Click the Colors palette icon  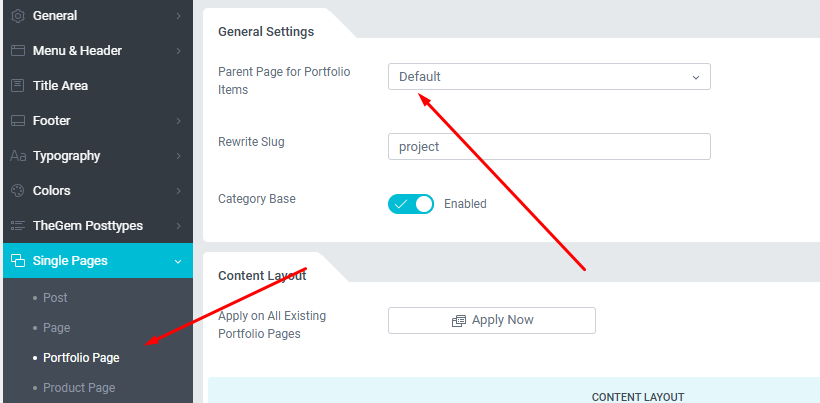pyautogui.click(x=18, y=191)
